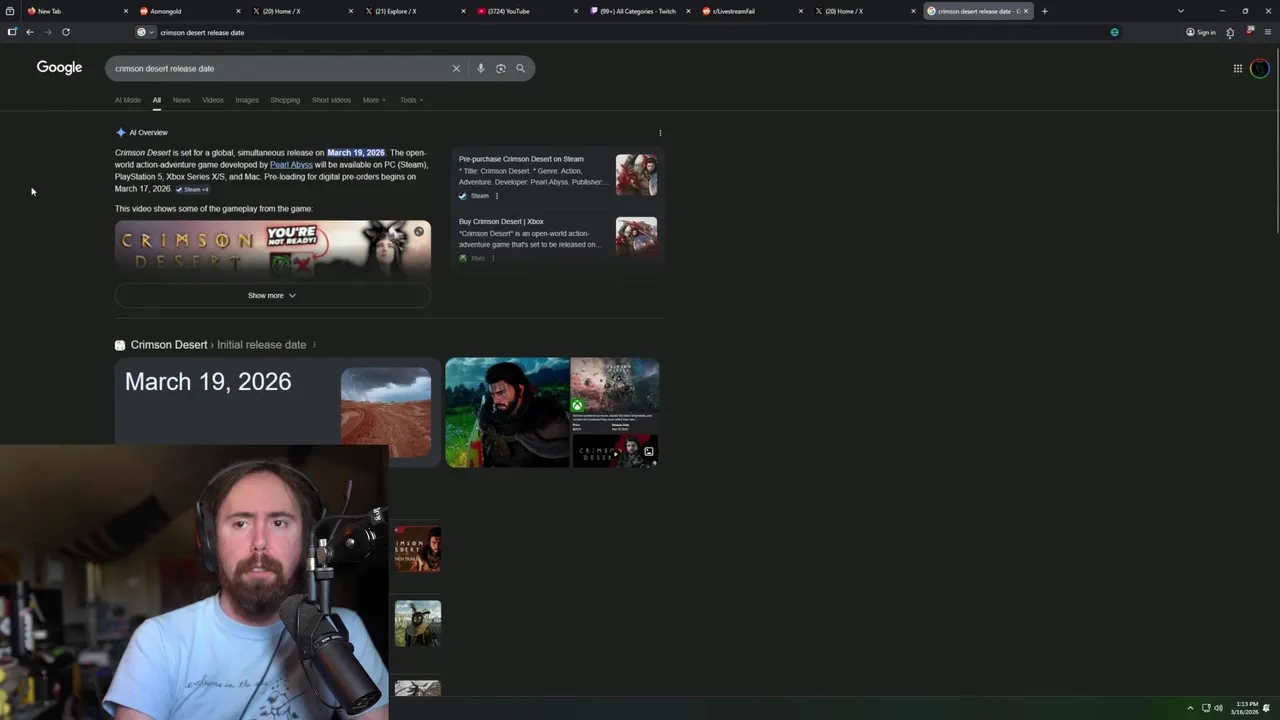The width and height of the screenshot is (1280, 720).
Task: Open more options for Xbox source
Action: click(x=493, y=258)
